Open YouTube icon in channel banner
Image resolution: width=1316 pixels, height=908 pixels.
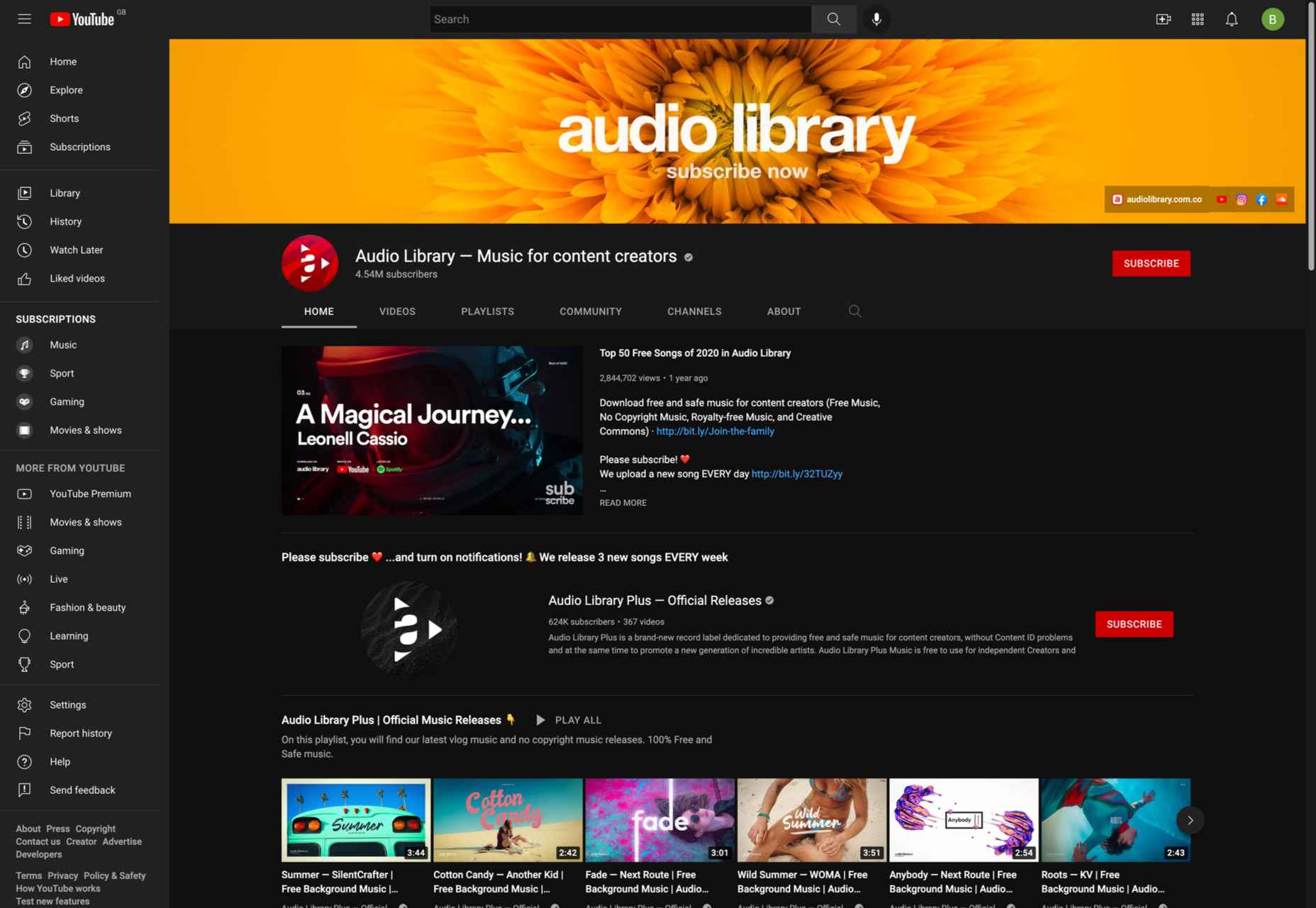point(1222,199)
